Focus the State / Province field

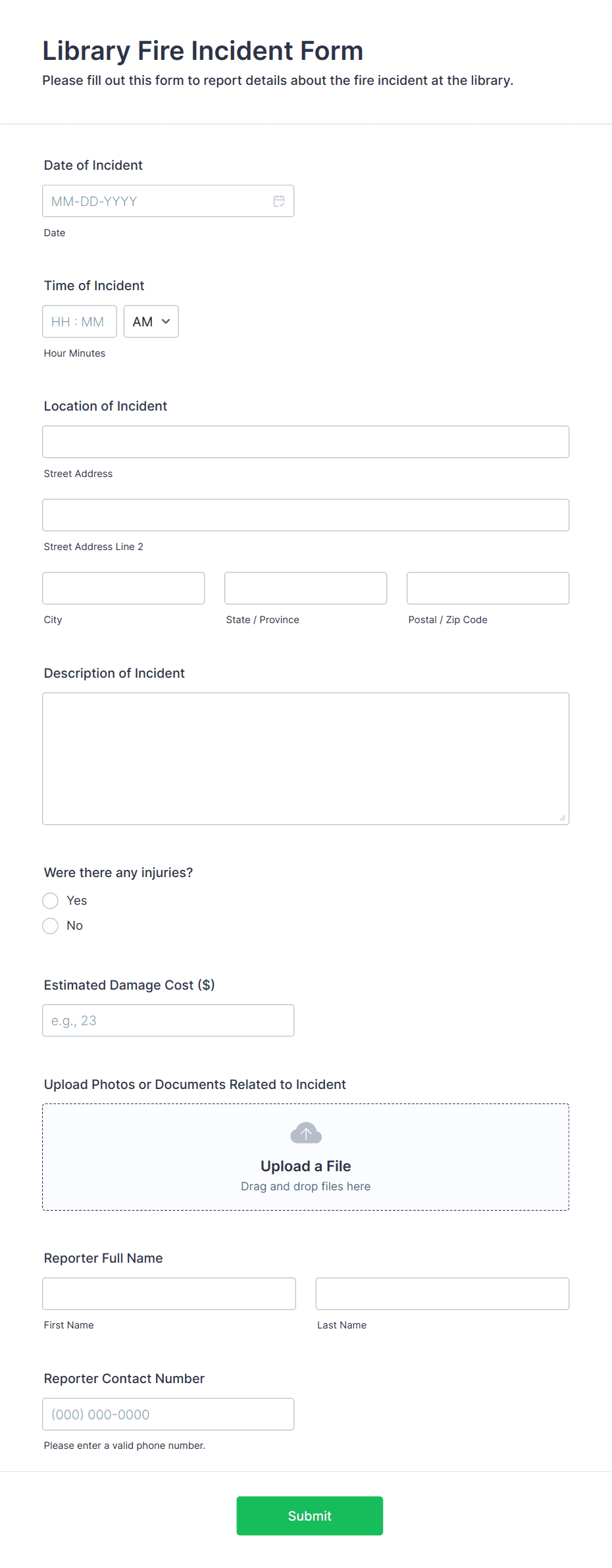pos(306,588)
